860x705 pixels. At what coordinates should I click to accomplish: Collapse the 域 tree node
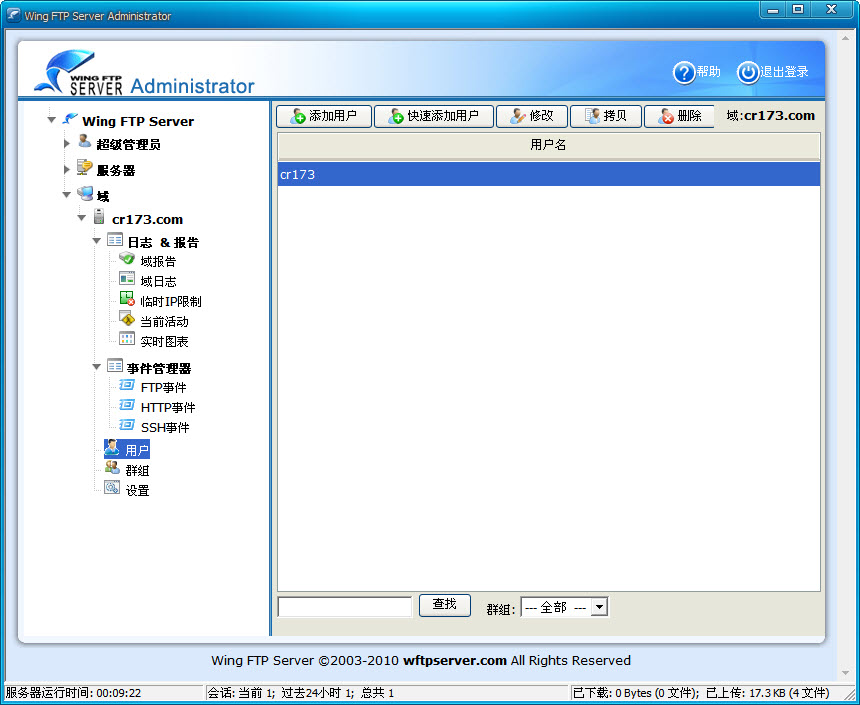point(66,195)
